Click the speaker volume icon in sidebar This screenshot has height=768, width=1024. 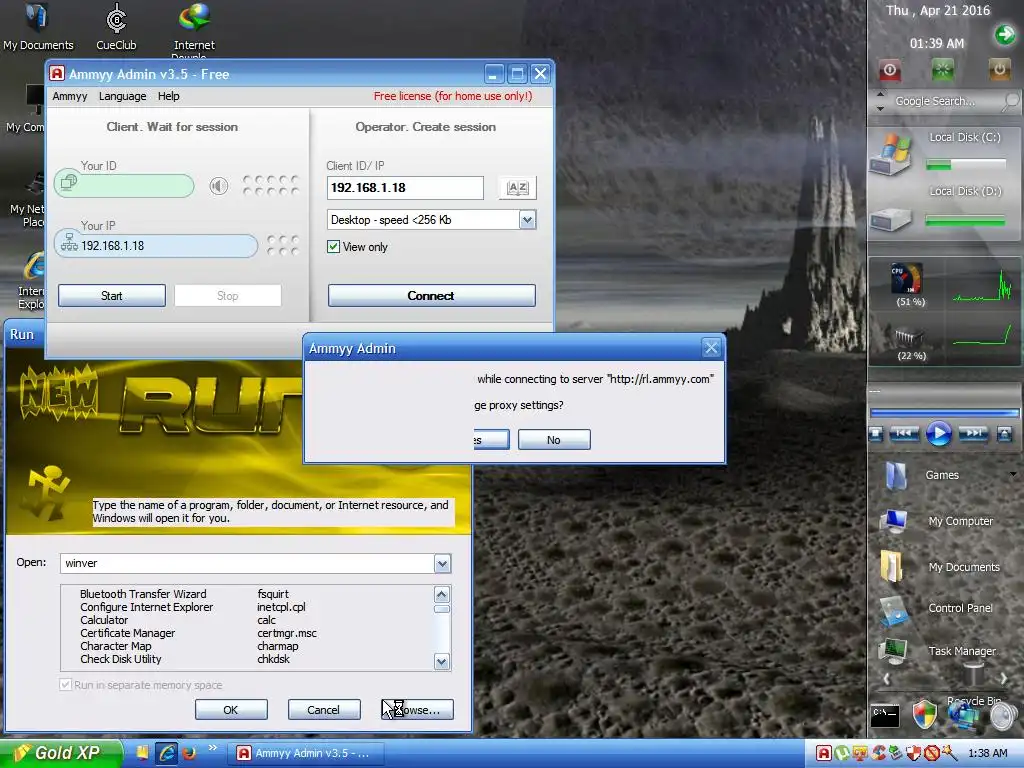click(x=1002, y=716)
